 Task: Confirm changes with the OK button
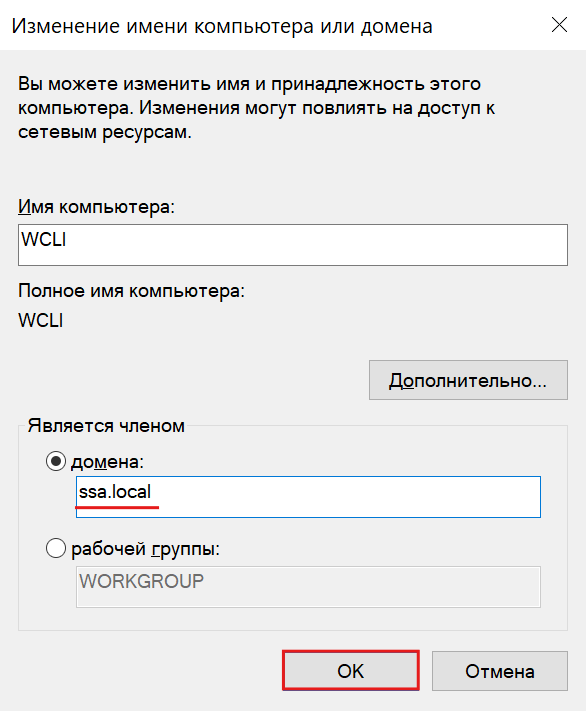click(x=351, y=671)
